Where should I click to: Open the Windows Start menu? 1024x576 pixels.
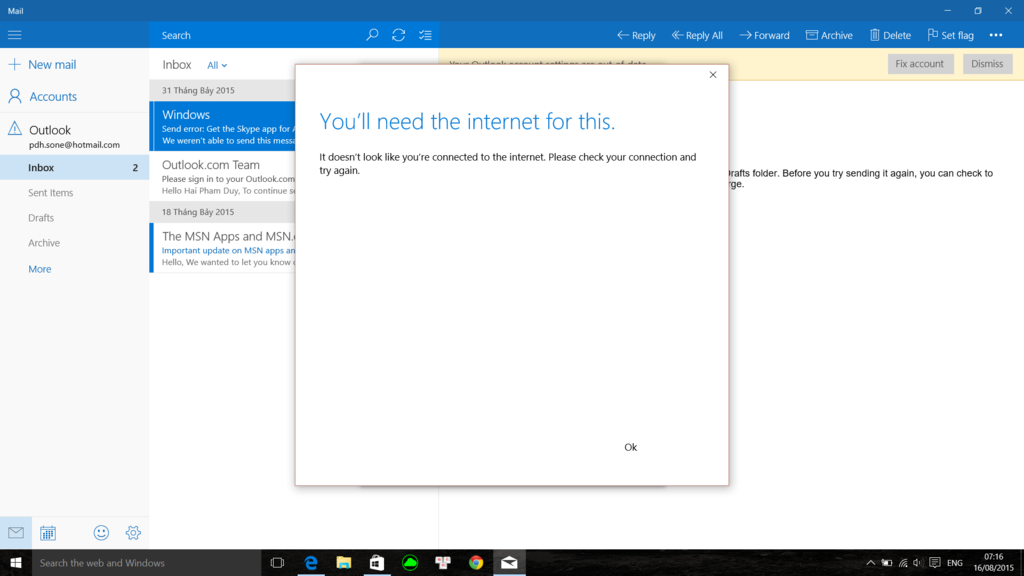[x=16, y=563]
